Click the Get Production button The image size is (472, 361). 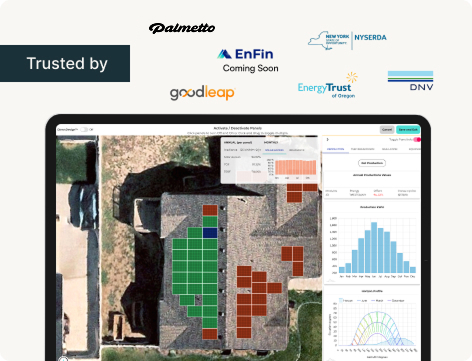(x=372, y=163)
